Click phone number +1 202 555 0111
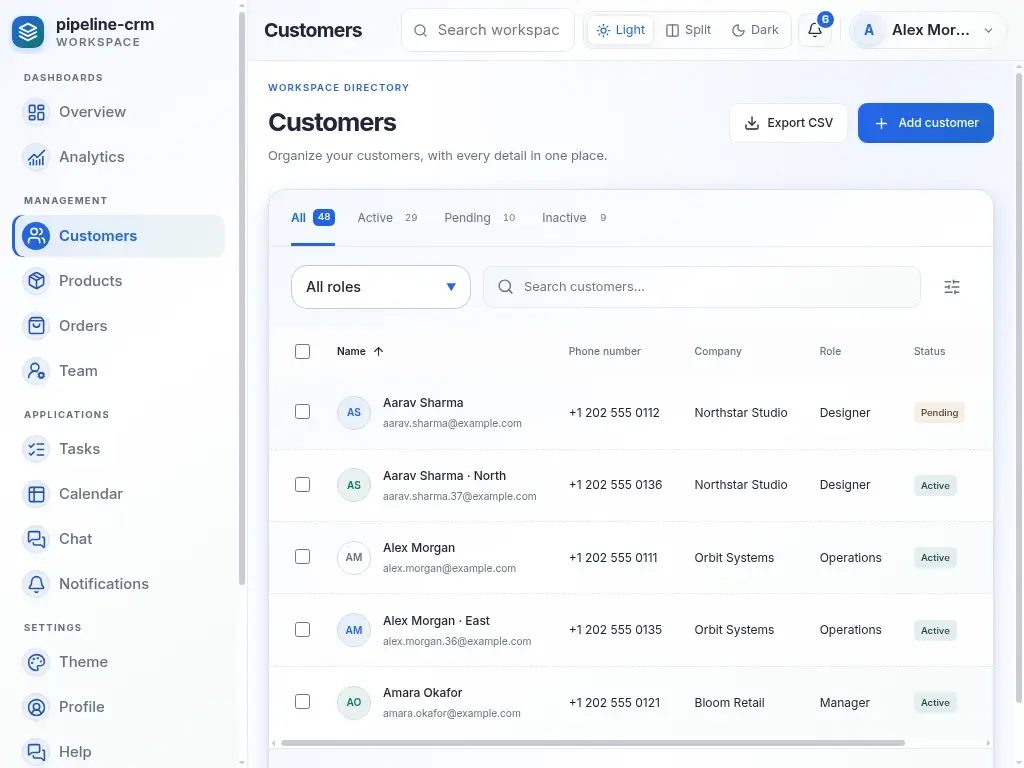 pyautogui.click(x=613, y=558)
